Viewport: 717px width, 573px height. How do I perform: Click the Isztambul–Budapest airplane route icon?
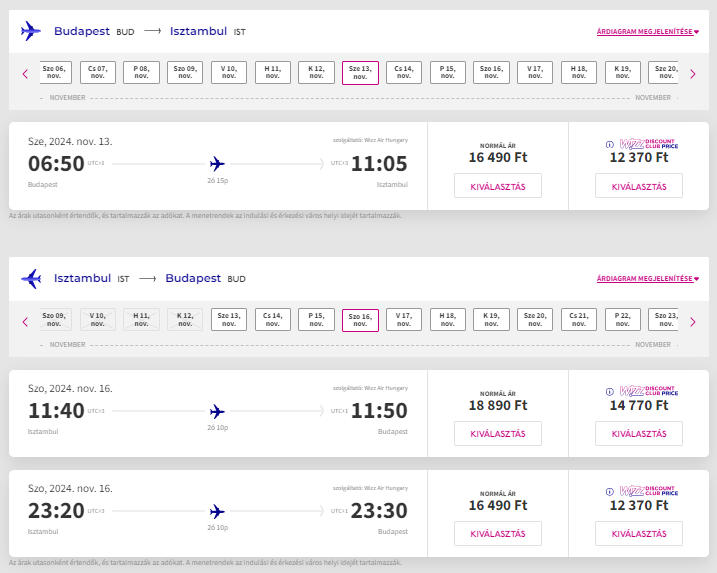pyautogui.click(x=31, y=278)
